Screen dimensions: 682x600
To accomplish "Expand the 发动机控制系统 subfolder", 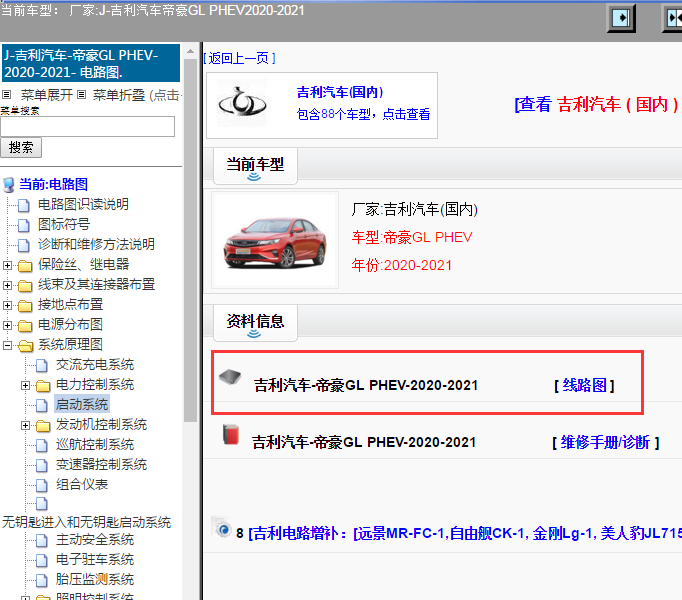I will pyautogui.click(x=25, y=425).
